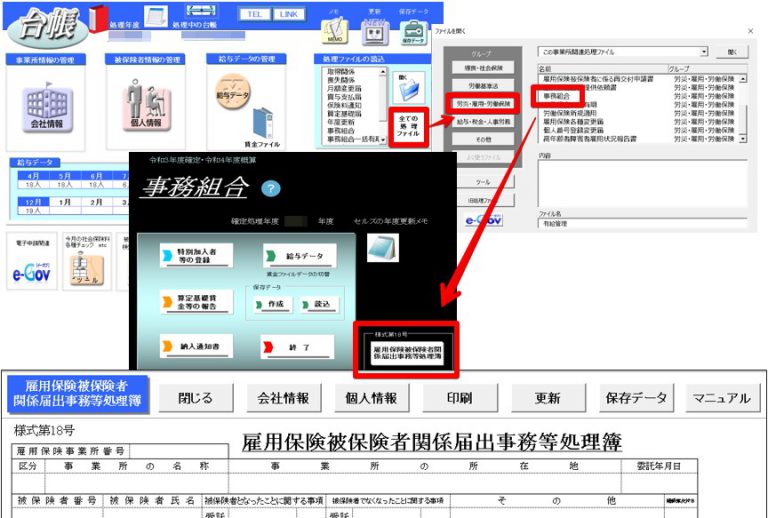Select 健保・社会保険 group button
Image resolution: width=768 pixels, height=518 pixels.
483,68
